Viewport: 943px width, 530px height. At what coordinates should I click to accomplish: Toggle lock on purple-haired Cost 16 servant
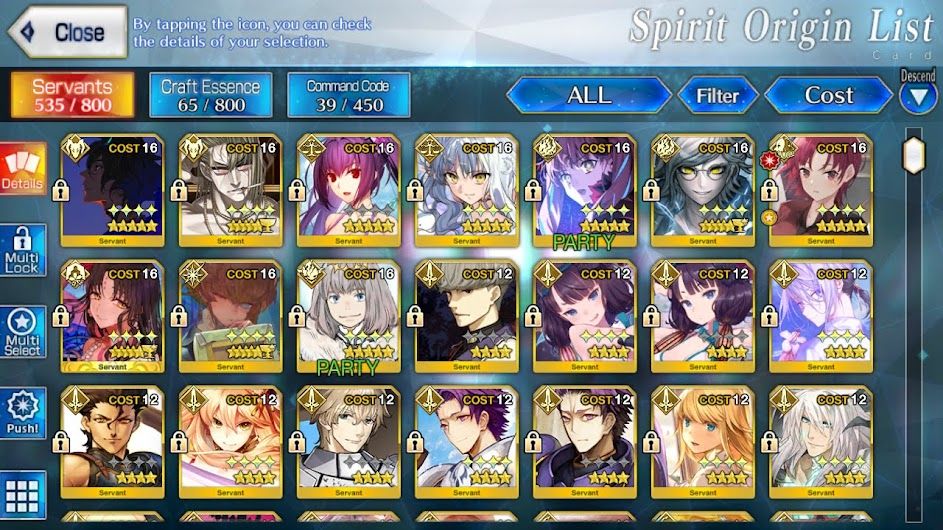(296, 191)
